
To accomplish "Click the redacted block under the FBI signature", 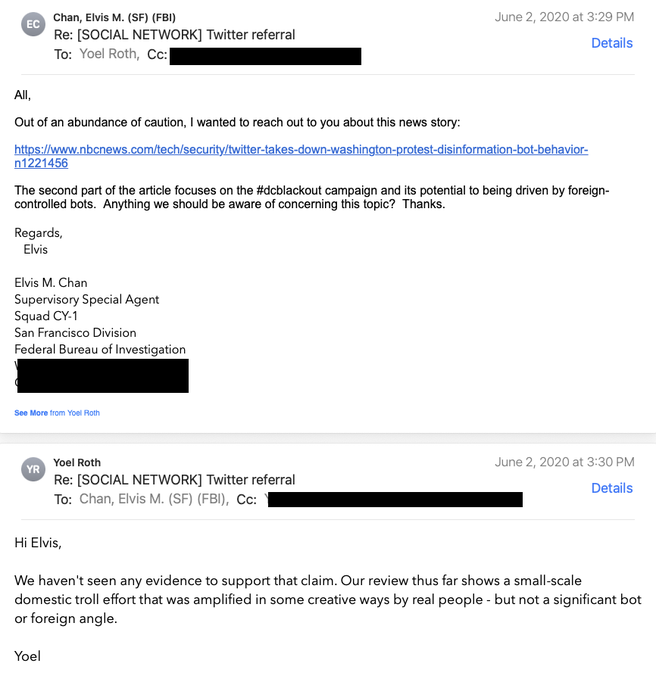I will coord(102,375).
